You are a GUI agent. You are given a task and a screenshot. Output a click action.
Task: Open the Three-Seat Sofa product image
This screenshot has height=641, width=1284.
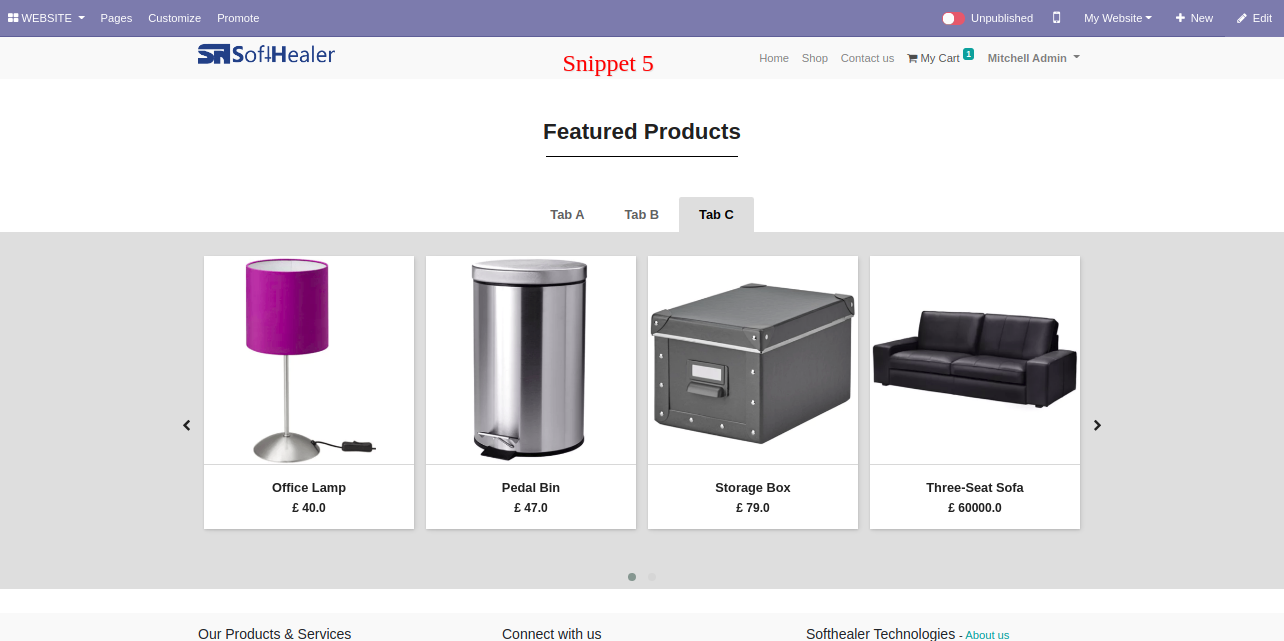coord(975,360)
